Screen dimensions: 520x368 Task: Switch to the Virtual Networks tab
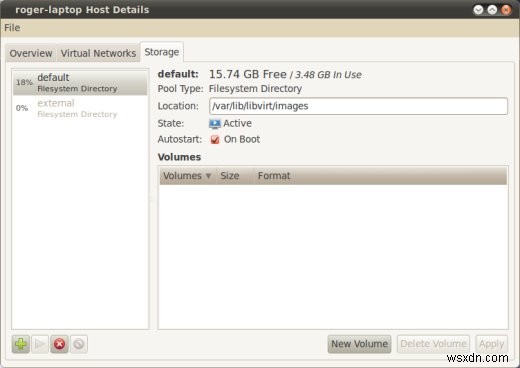pyautogui.click(x=98, y=53)
